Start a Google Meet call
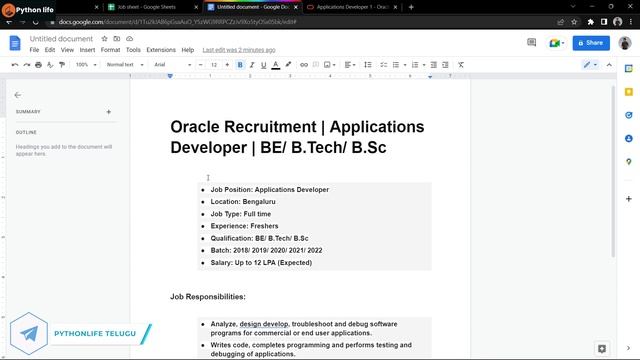 click(x=556, y=43)
